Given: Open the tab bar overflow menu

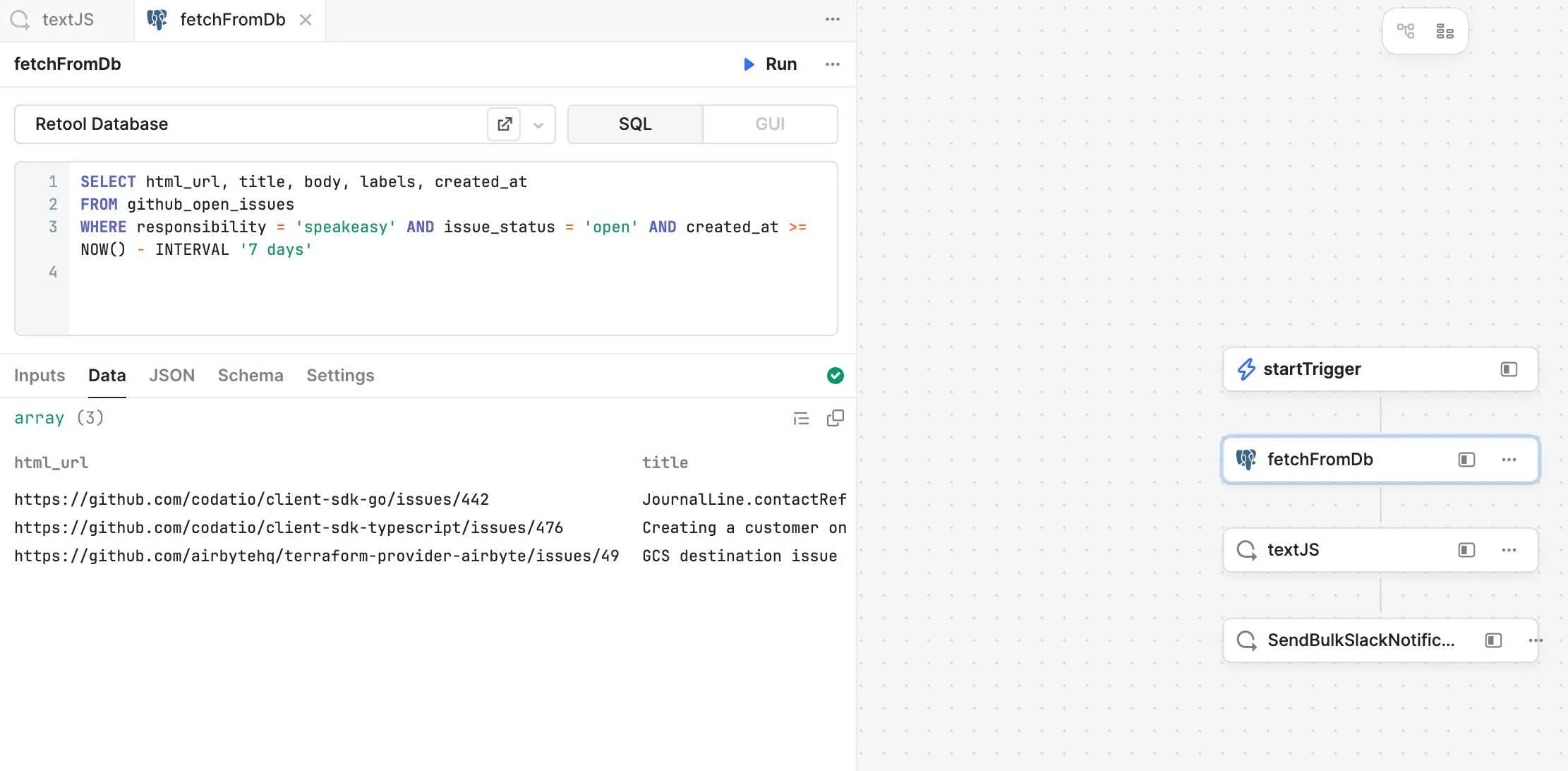Looking at the screenshot, I should 833,20.
